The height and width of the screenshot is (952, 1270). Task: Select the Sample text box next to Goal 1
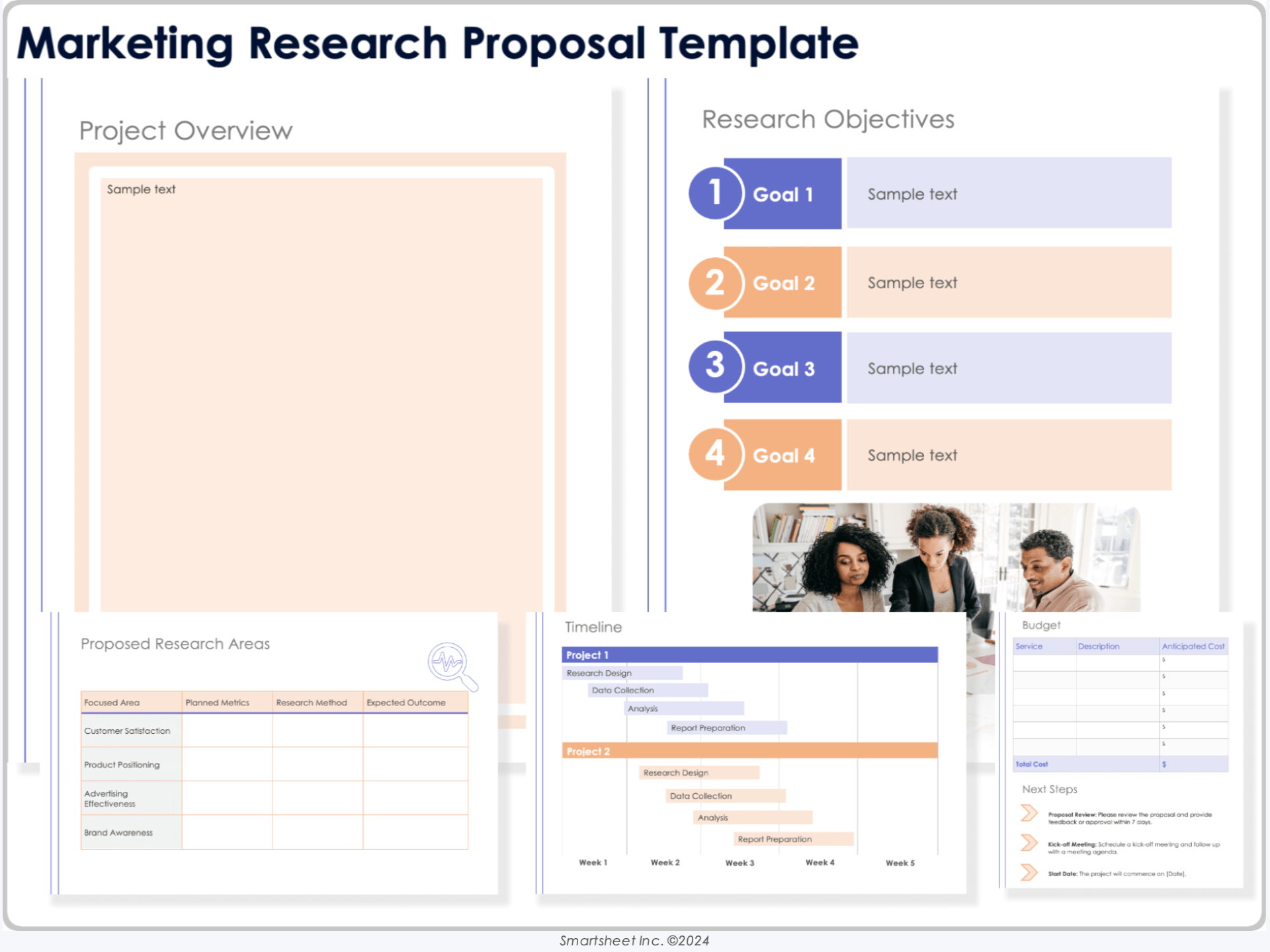coord(1009,193)
